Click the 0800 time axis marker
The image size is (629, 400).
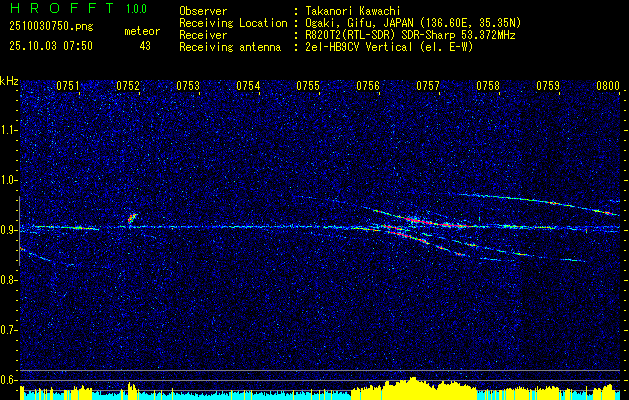tap(608, 86)
